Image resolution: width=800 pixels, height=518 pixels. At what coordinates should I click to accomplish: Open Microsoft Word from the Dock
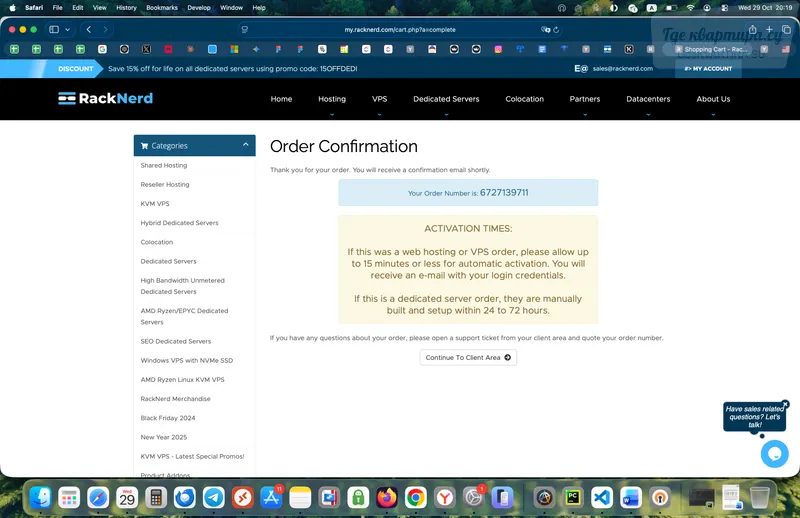pos(631,497)
